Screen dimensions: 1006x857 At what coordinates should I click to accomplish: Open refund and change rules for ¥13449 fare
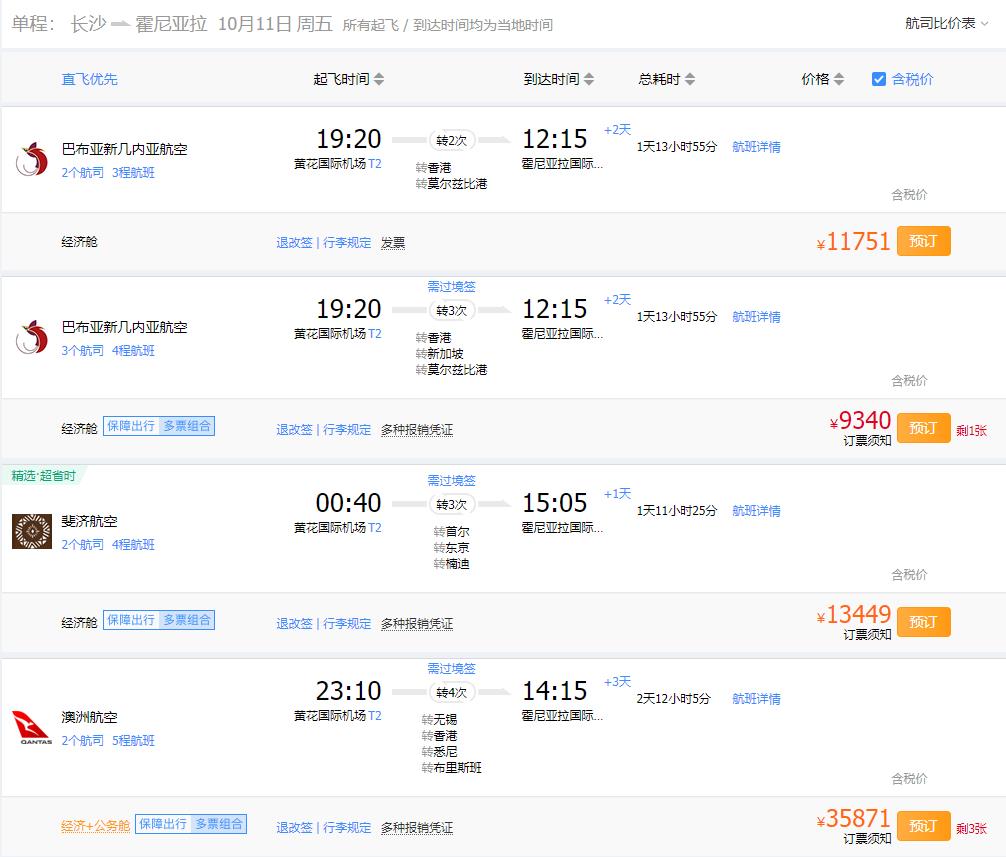coord(294,623)
